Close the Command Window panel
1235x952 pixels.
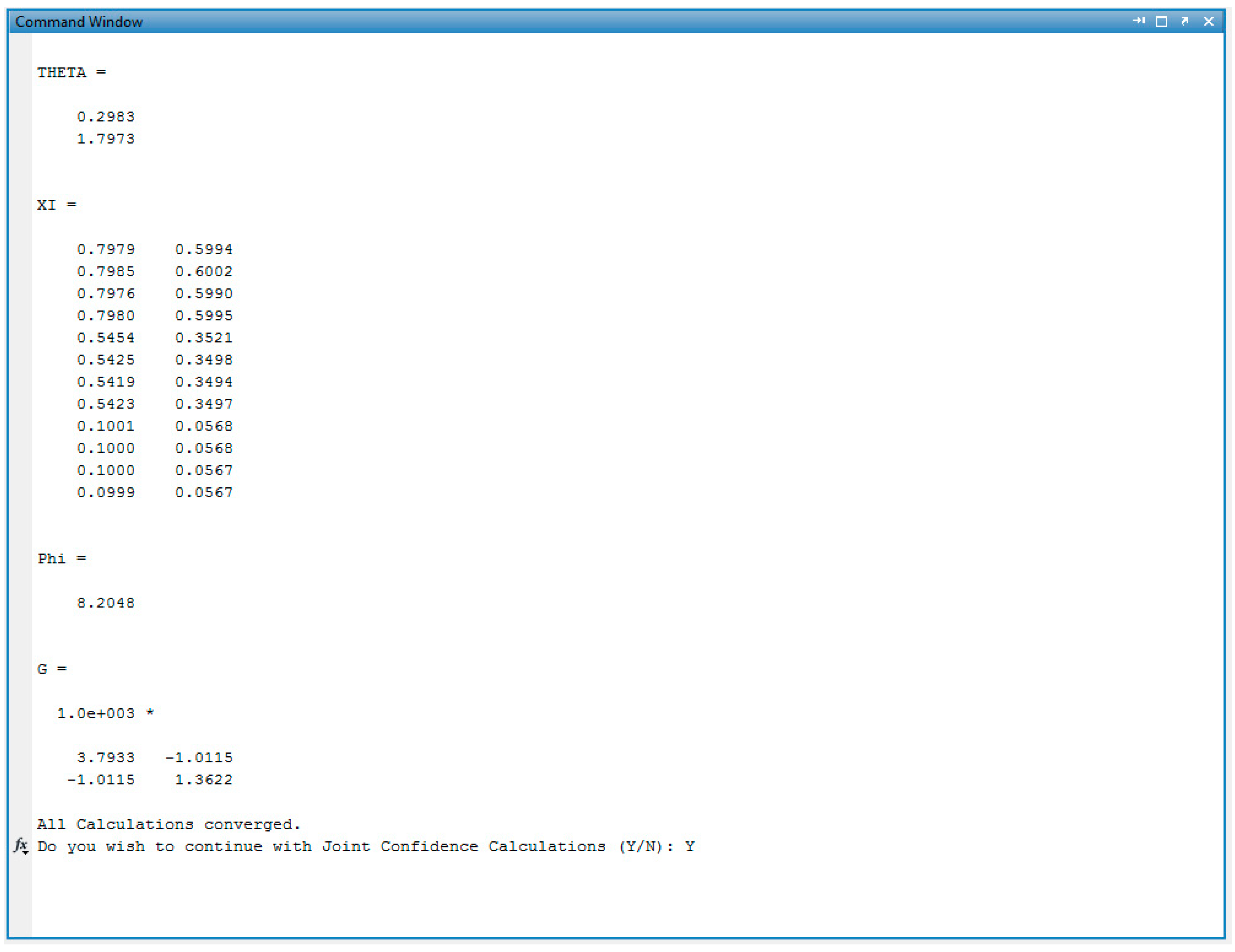coord(1208,21)
